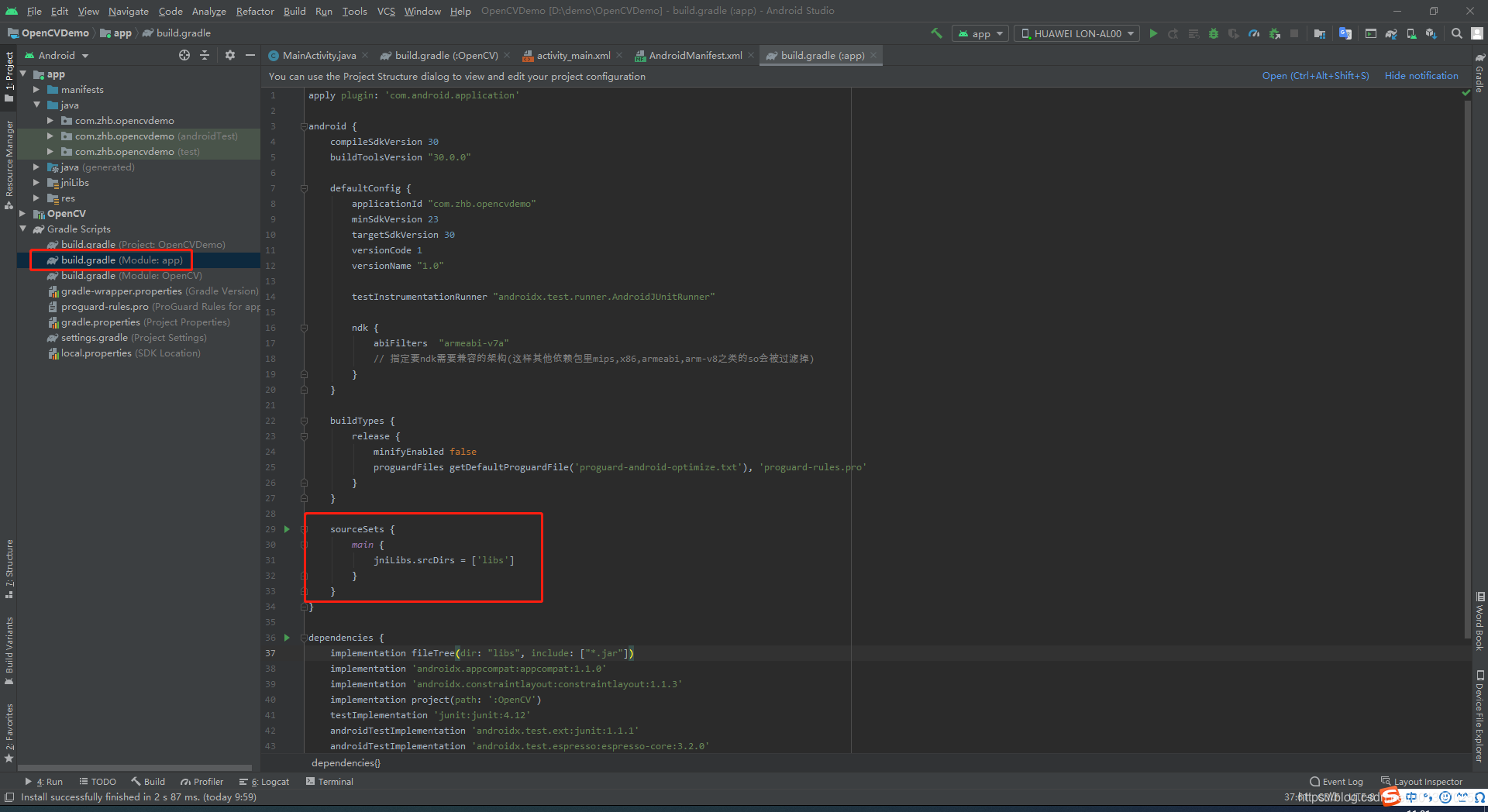Close the MainActivity.java tab
The image size is (1488, 812).
[365, 55]
